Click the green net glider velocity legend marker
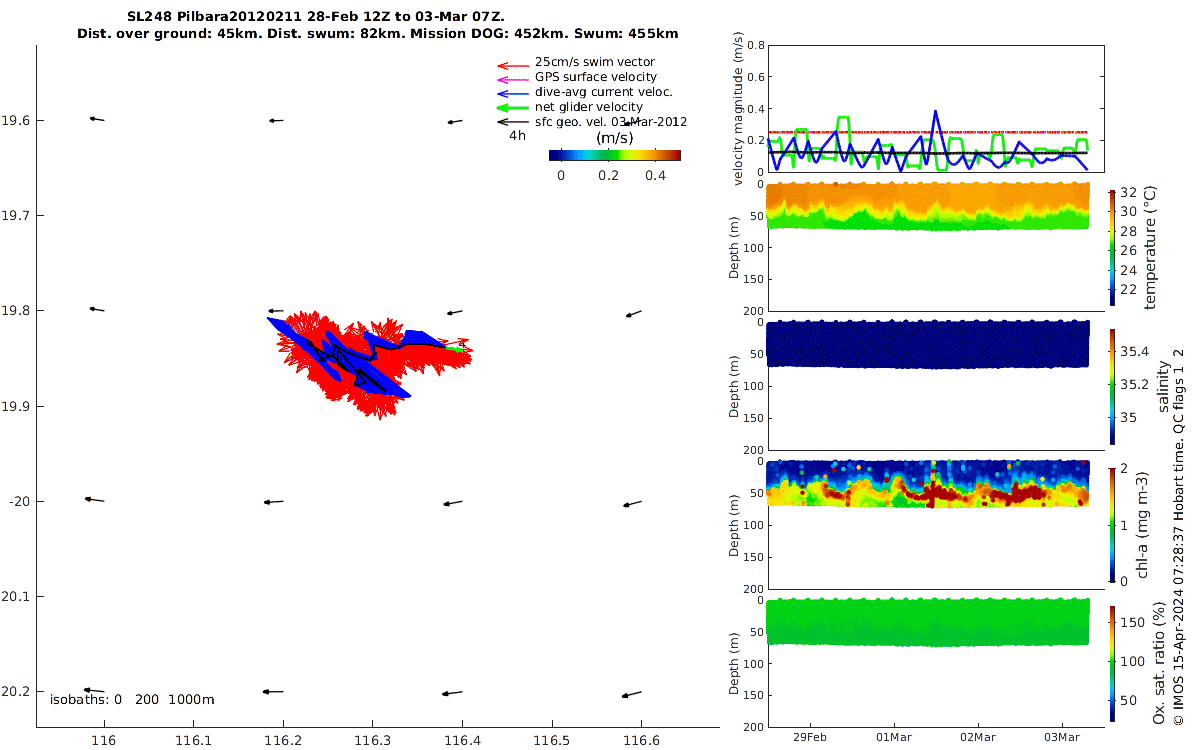This screenshot has height=750, width=1200. (512, 107)
